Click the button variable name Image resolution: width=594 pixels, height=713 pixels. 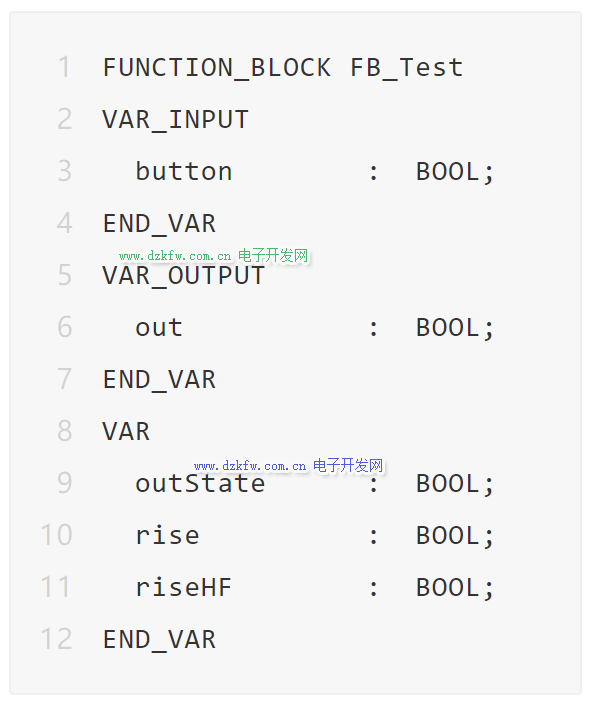click(184, 172)
